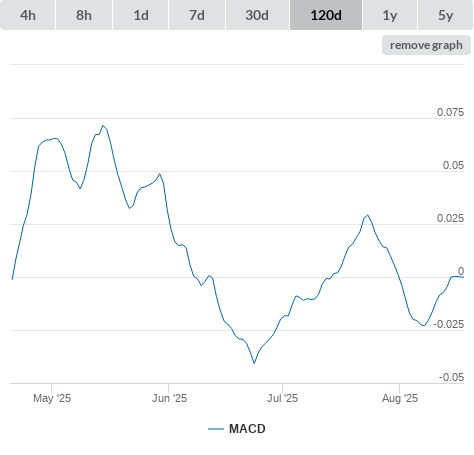The image size is (474, 455).
Task: Select the 4h time range tab
Action: 28,15
